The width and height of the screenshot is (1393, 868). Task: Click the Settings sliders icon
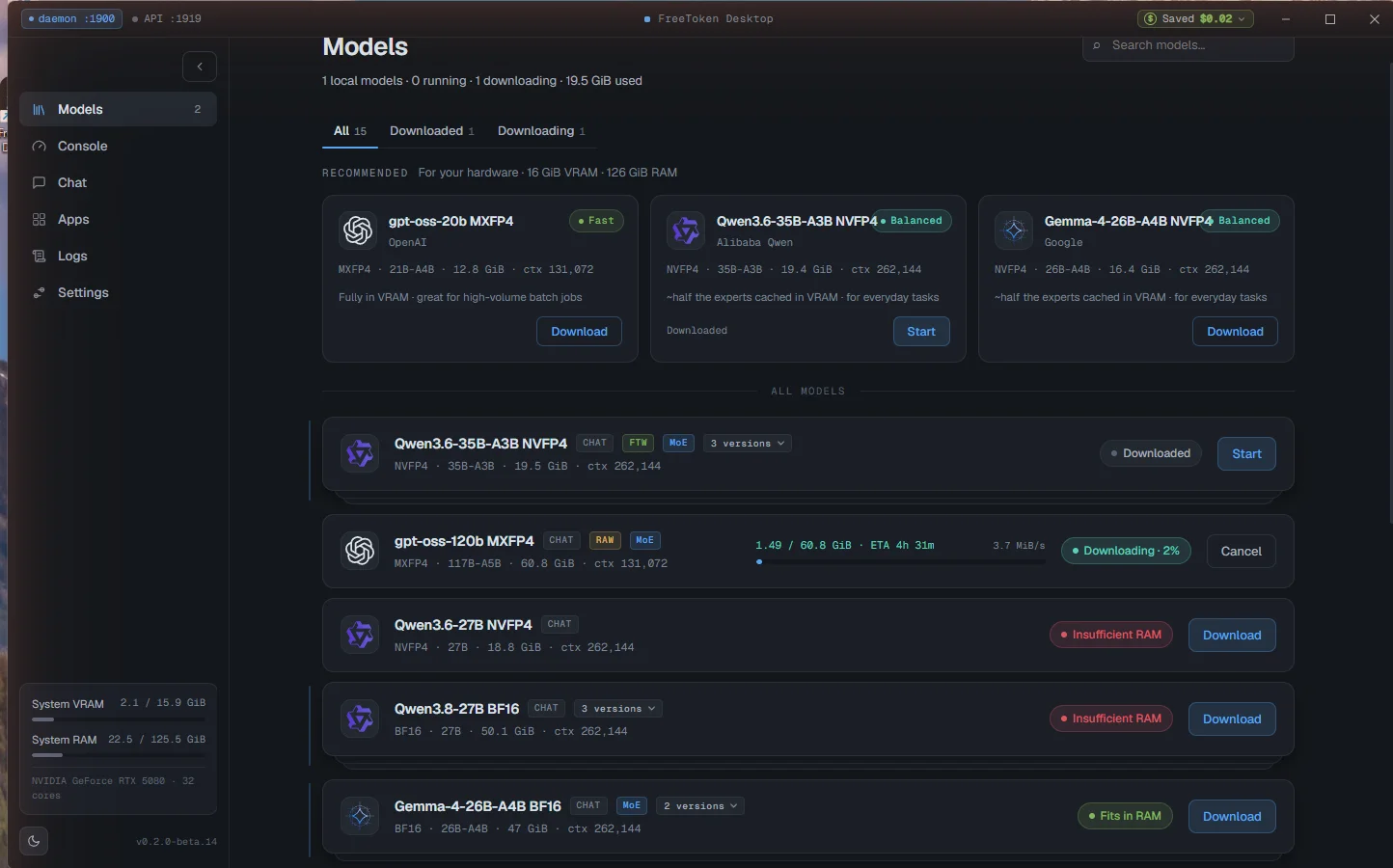coord(39,293)
